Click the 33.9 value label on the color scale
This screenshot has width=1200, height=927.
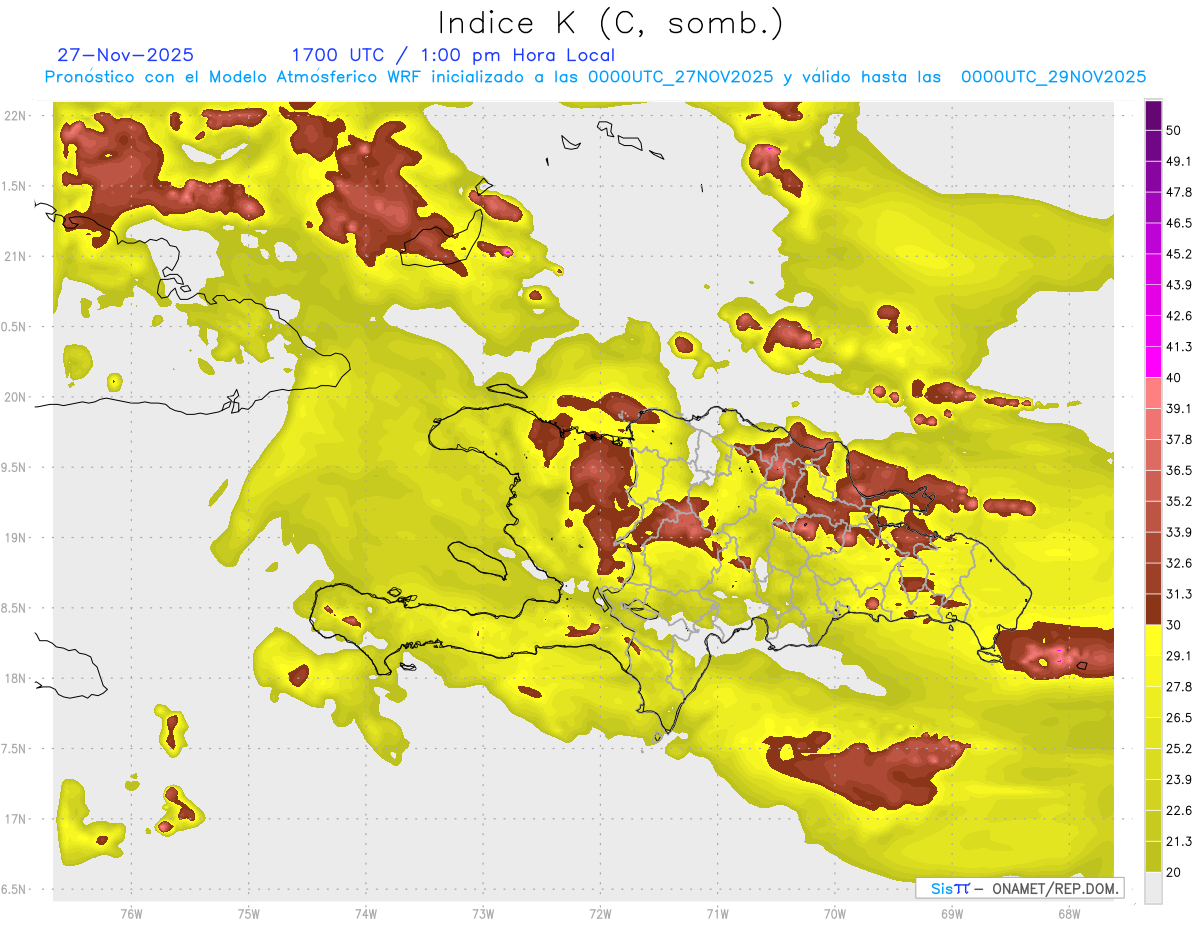click(1179, 531)
